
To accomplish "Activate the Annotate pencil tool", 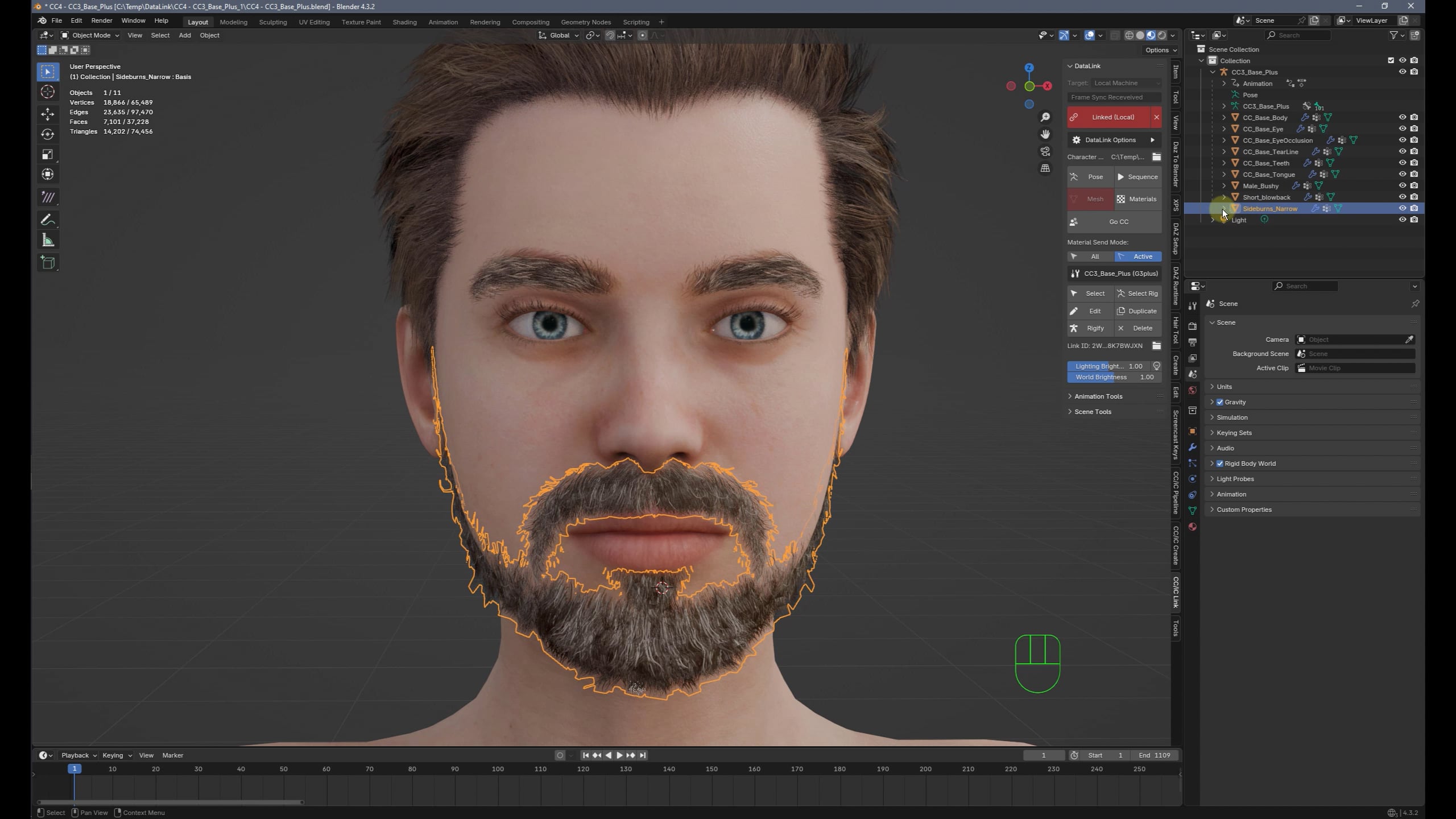I will point(48,220).
